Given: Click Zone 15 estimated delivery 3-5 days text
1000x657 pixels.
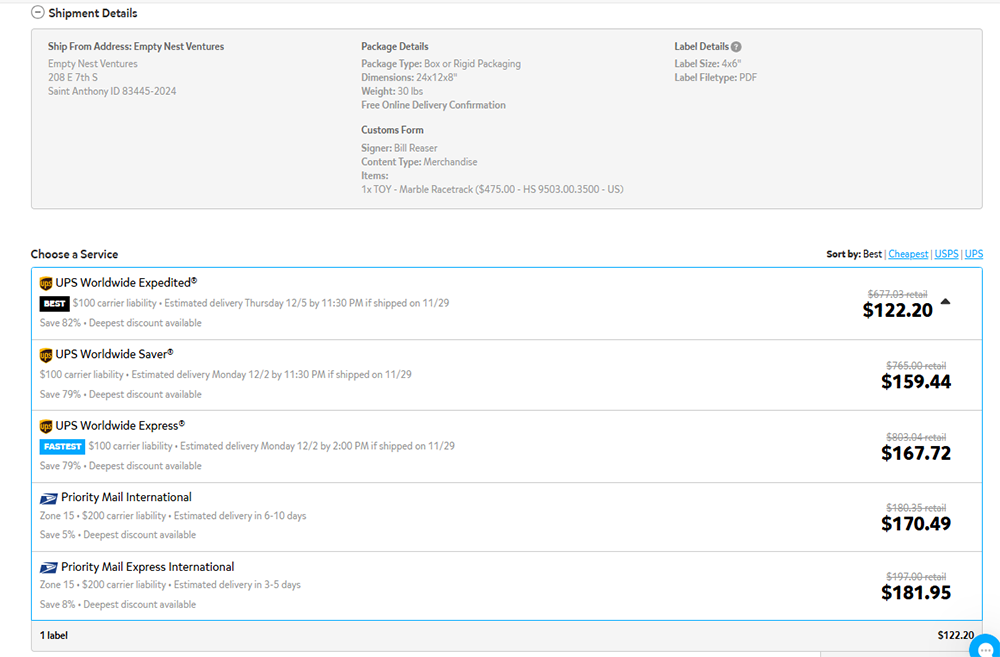Looking at the screenshot, I should tap(170, 585).
